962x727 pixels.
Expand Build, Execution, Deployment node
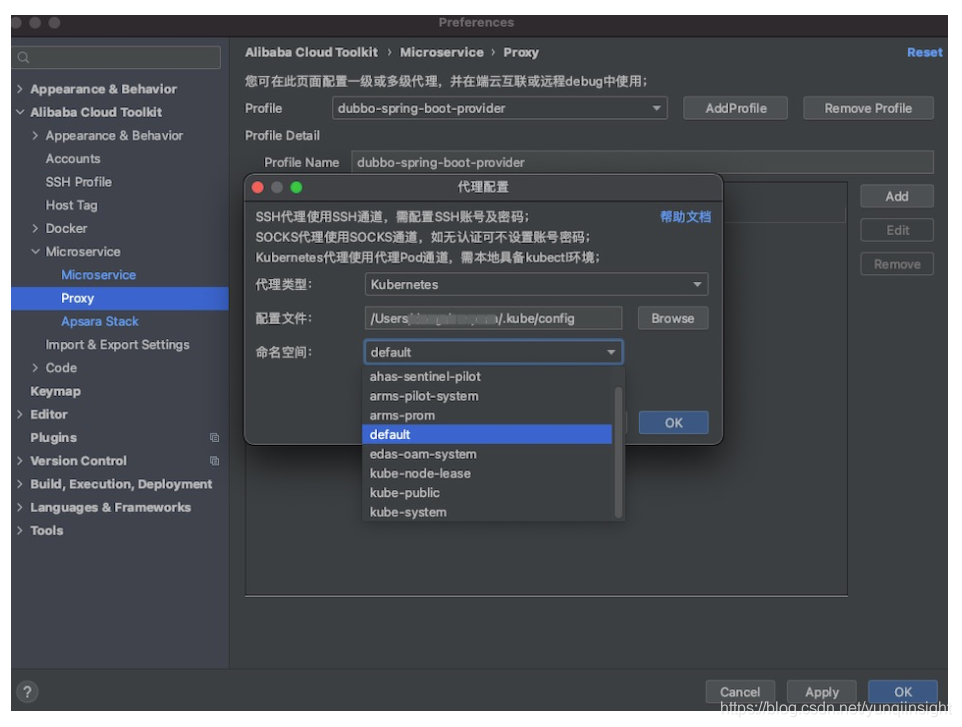click(20, 484)
